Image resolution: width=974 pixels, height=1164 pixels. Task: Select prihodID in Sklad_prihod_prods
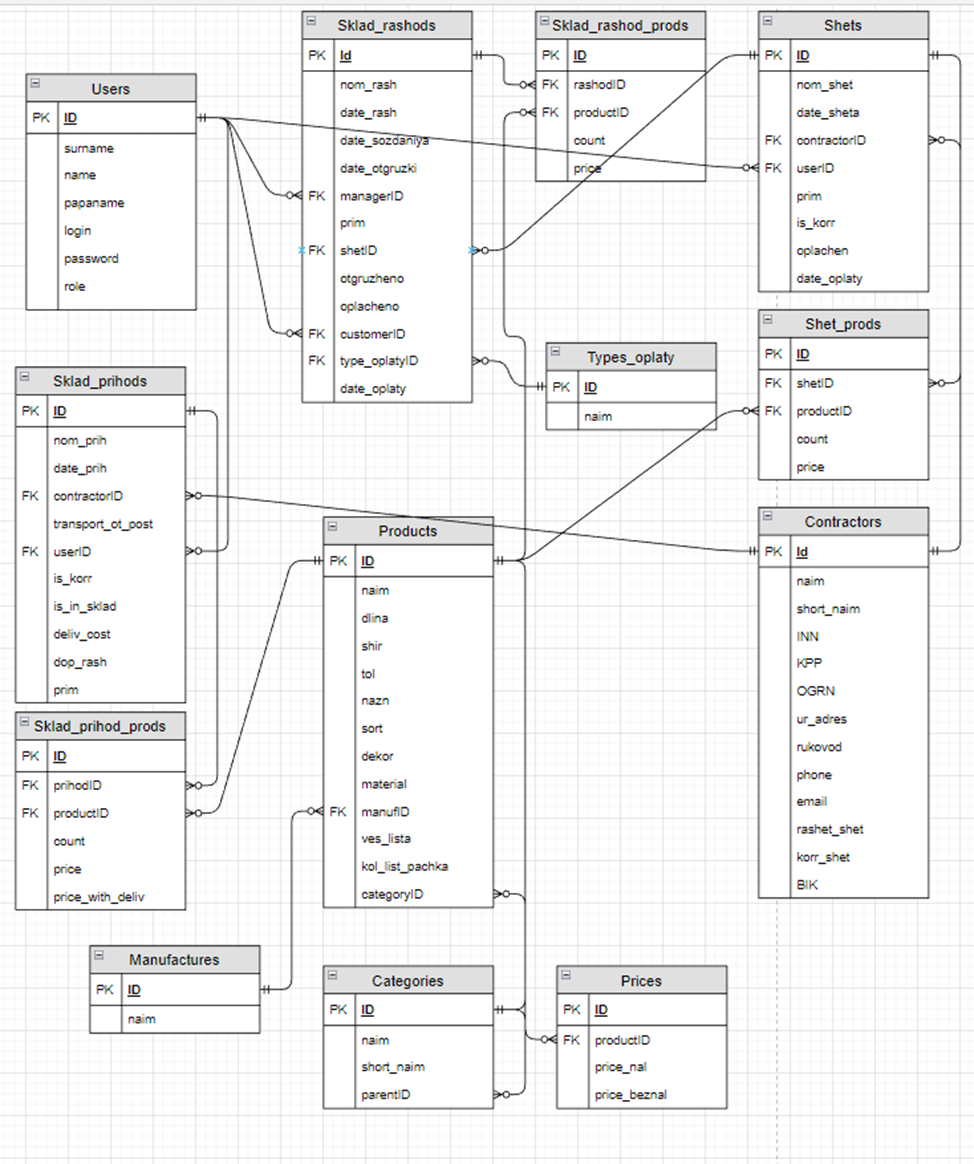(x=100, y=785)
